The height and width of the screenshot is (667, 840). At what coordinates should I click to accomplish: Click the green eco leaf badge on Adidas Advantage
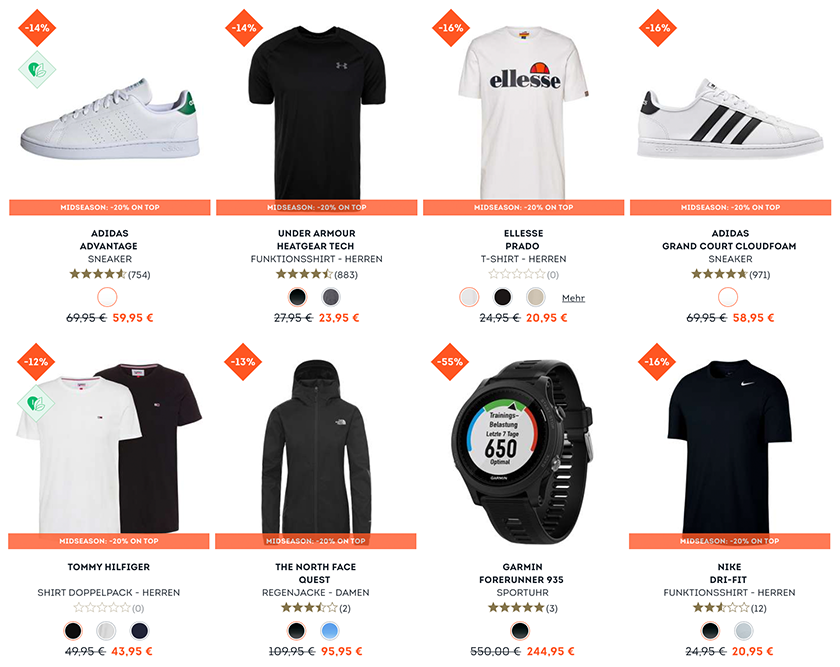37,69
